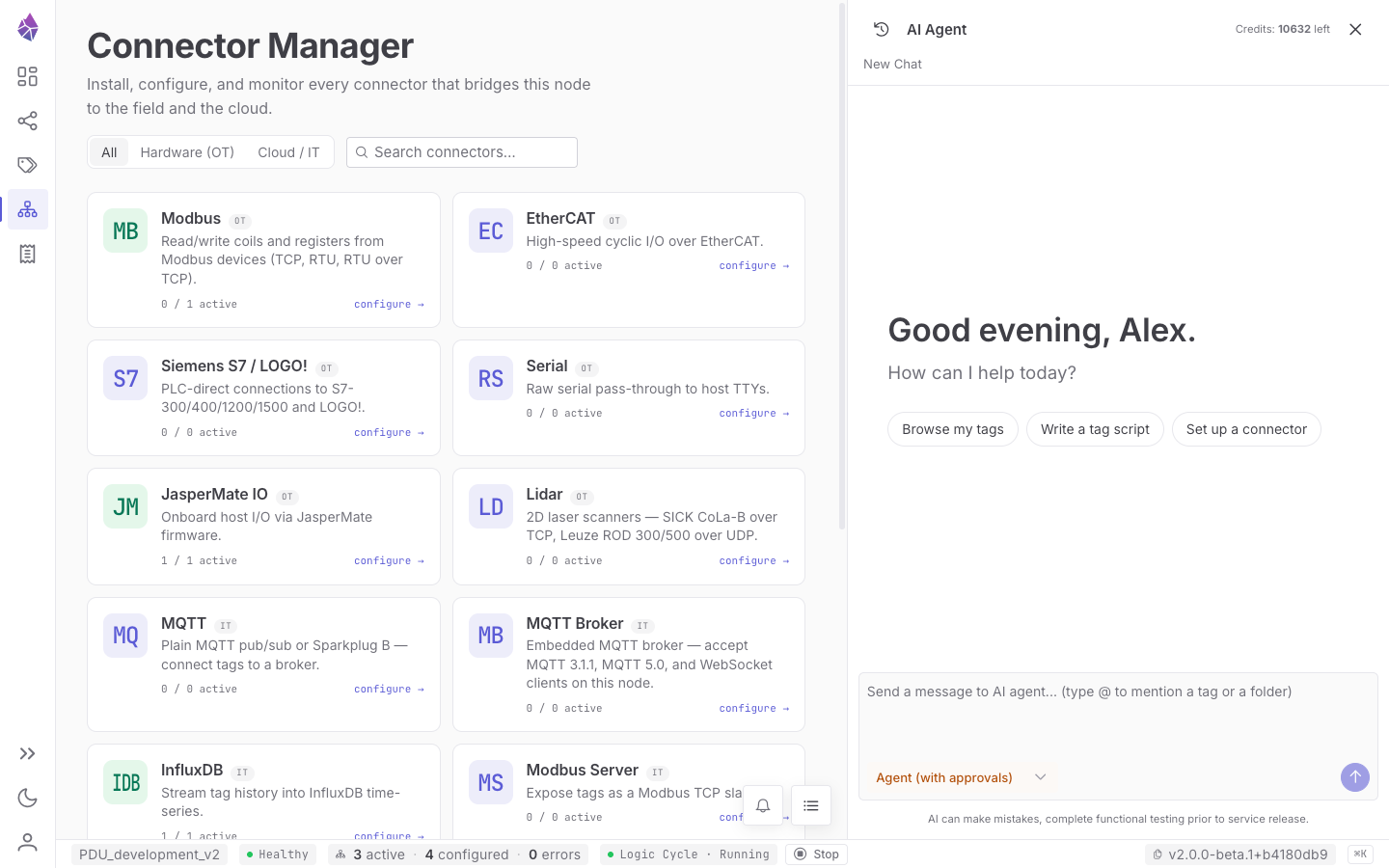Close the AI Agent panel
Viewport: 1389px width, 868px height.
(x=1355, y=29)
